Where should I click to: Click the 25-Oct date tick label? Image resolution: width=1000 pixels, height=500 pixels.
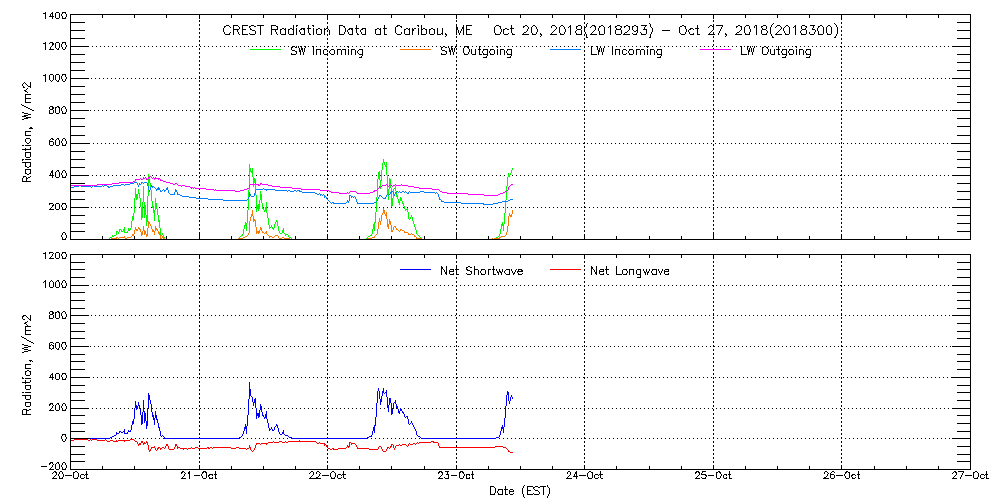(x=713, y=477)
